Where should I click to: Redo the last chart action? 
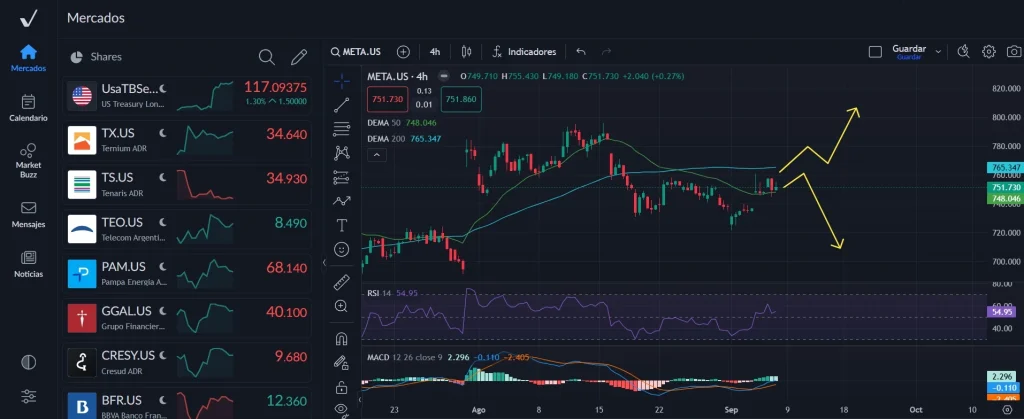click(x=606, y=52)
